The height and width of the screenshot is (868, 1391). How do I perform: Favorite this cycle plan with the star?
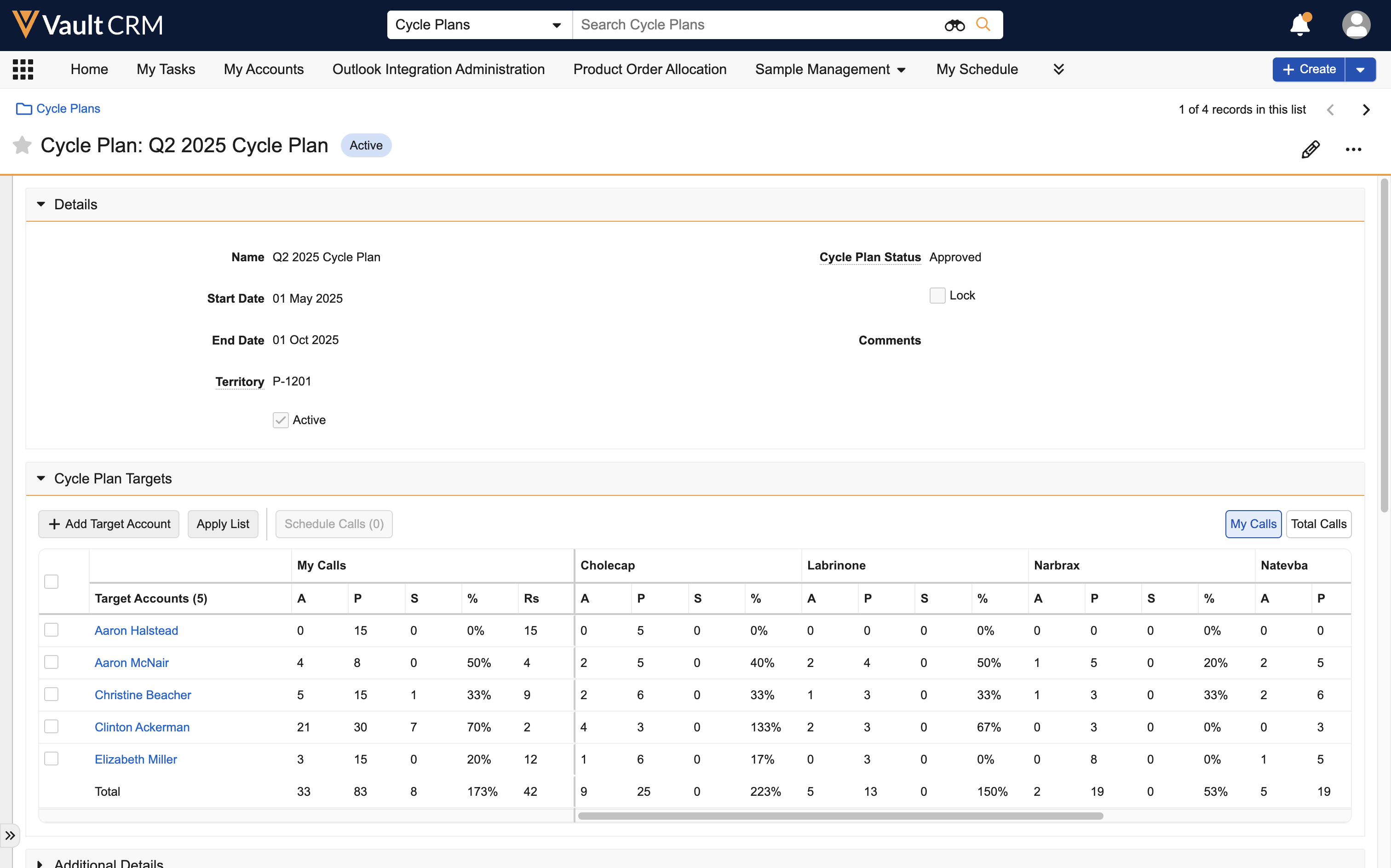[x=22, y=145]
